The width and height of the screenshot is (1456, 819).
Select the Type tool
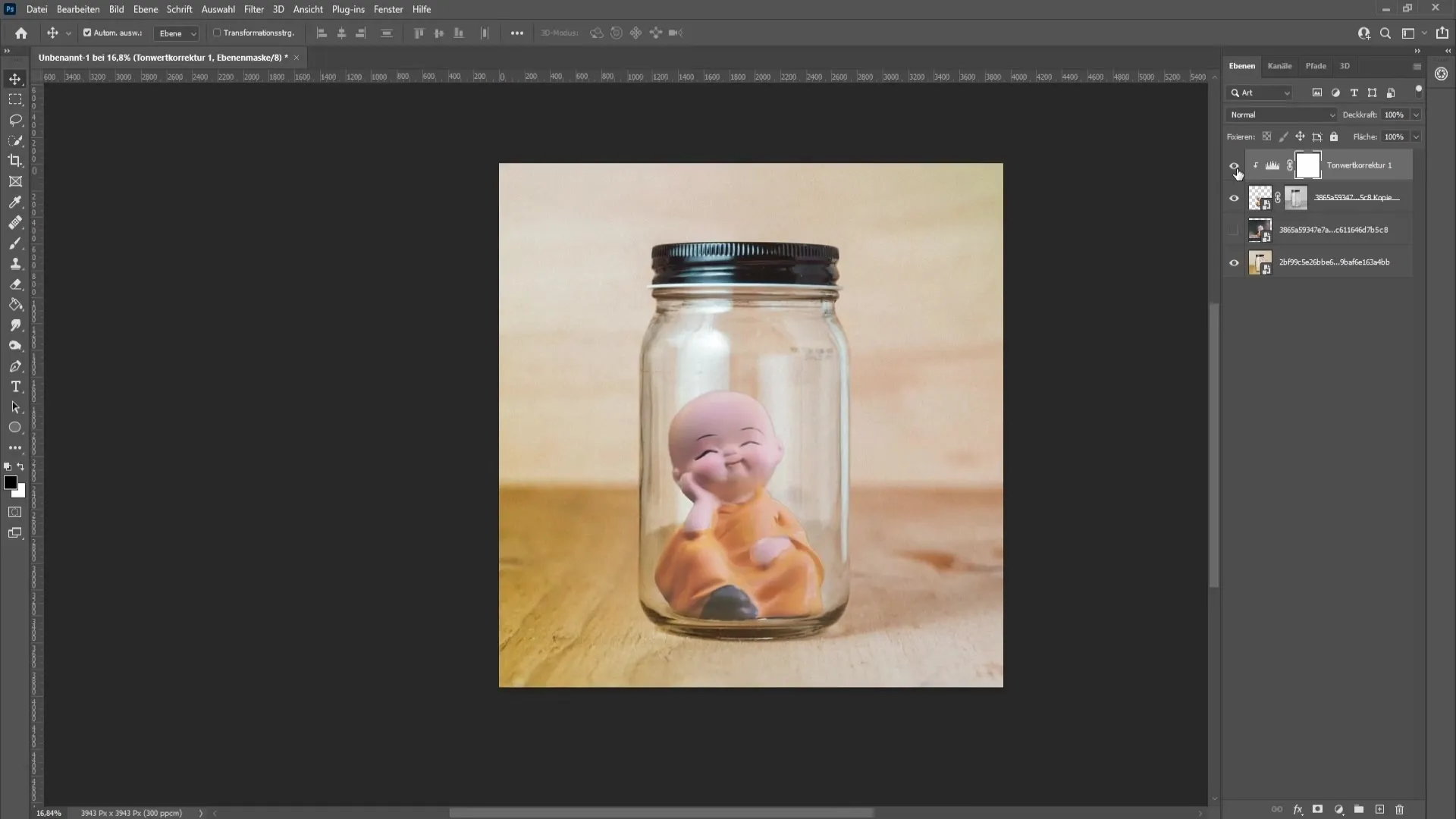point(15,387)
